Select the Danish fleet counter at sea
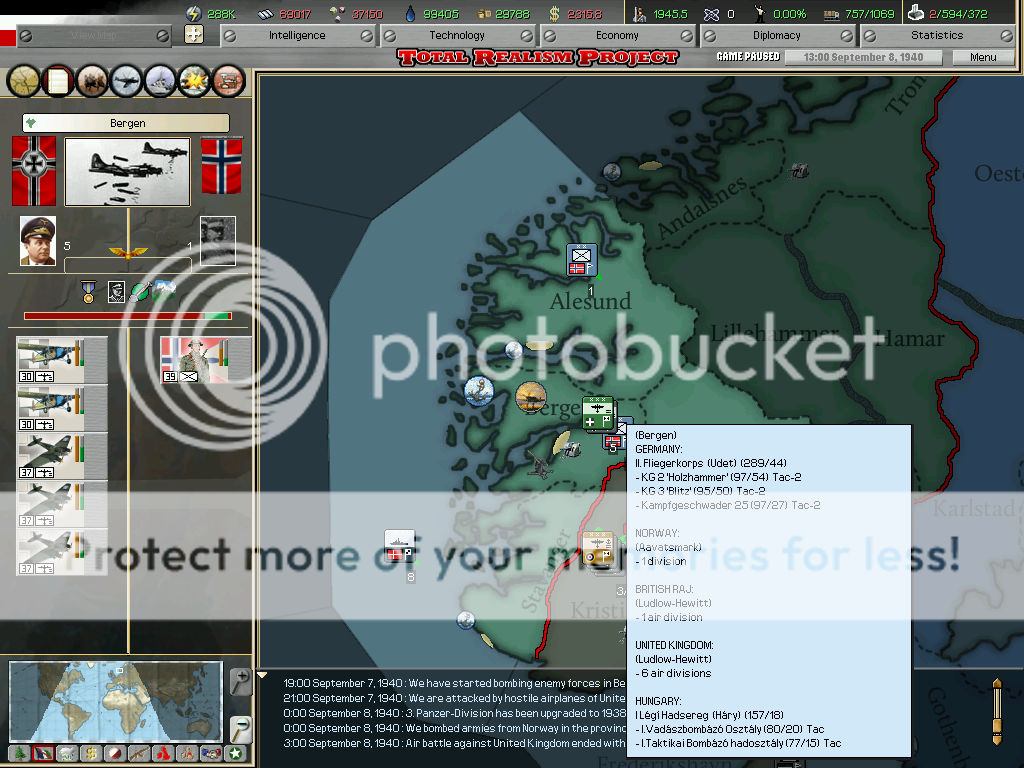Image resolution: width=1024 pixels, height=768 pixels. click(399, 545)
